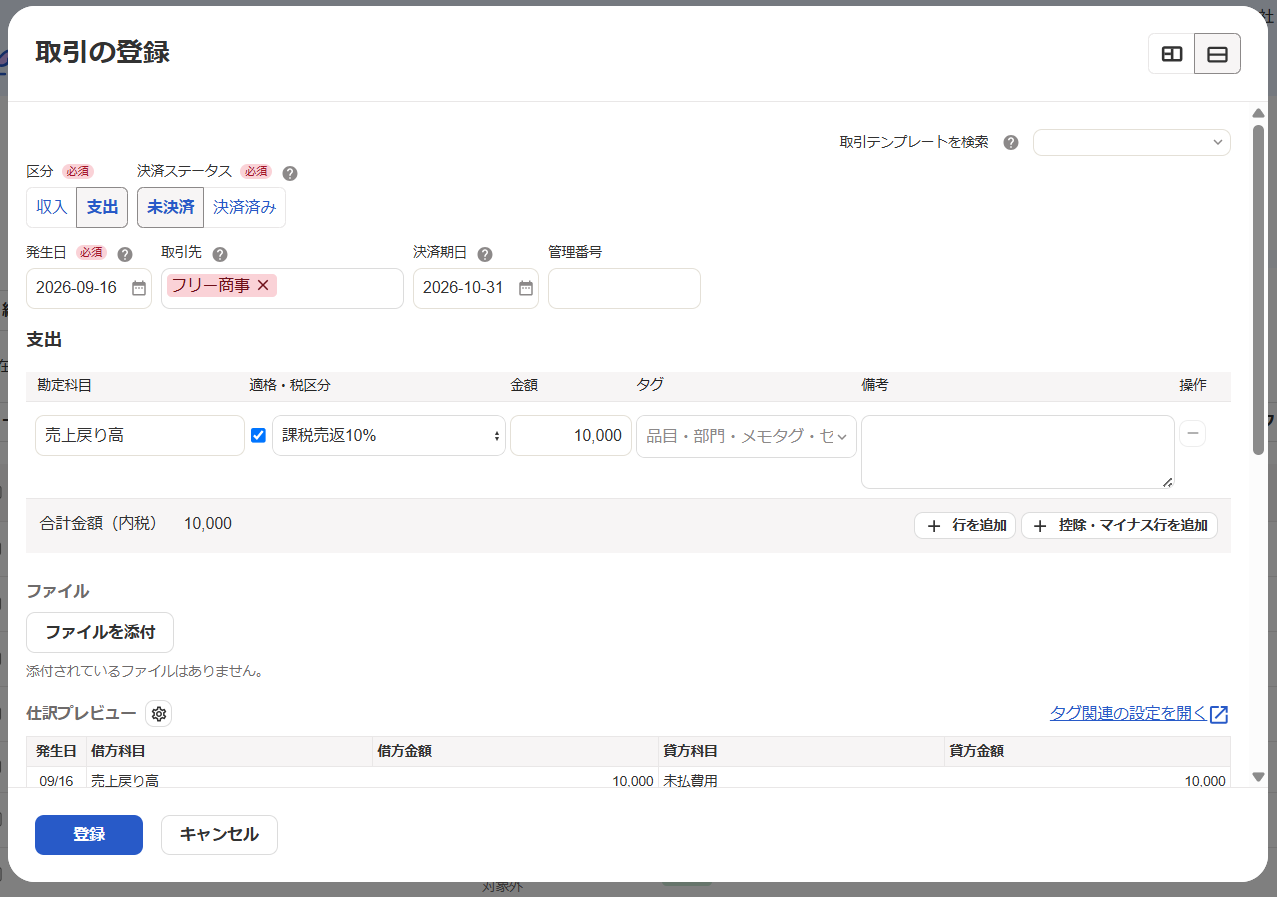This screenshot has height=897, width=1277.
Task: Open help icon beside 発生日
Action: tap(125, 254)
